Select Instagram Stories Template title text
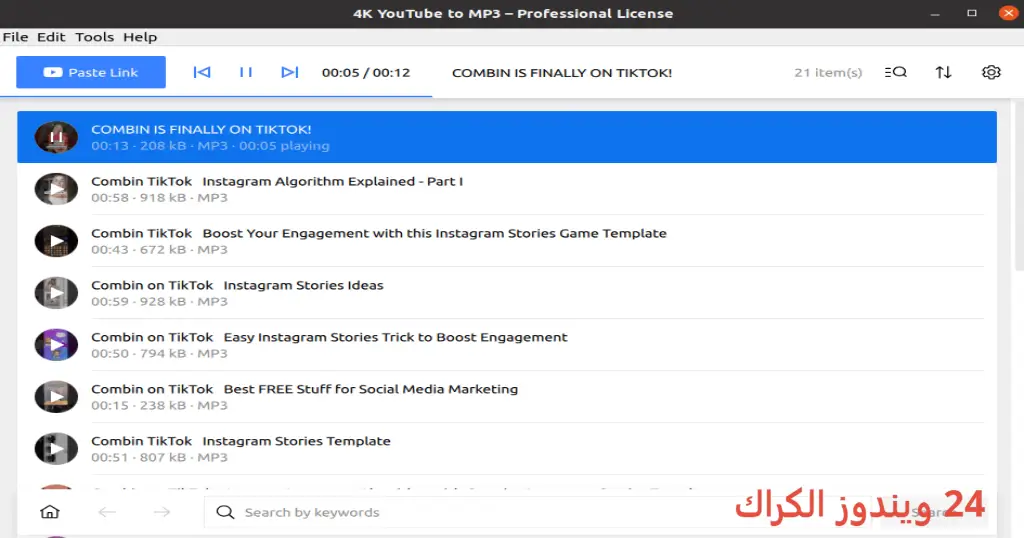Screen dimensions: 1024x538 240,441
